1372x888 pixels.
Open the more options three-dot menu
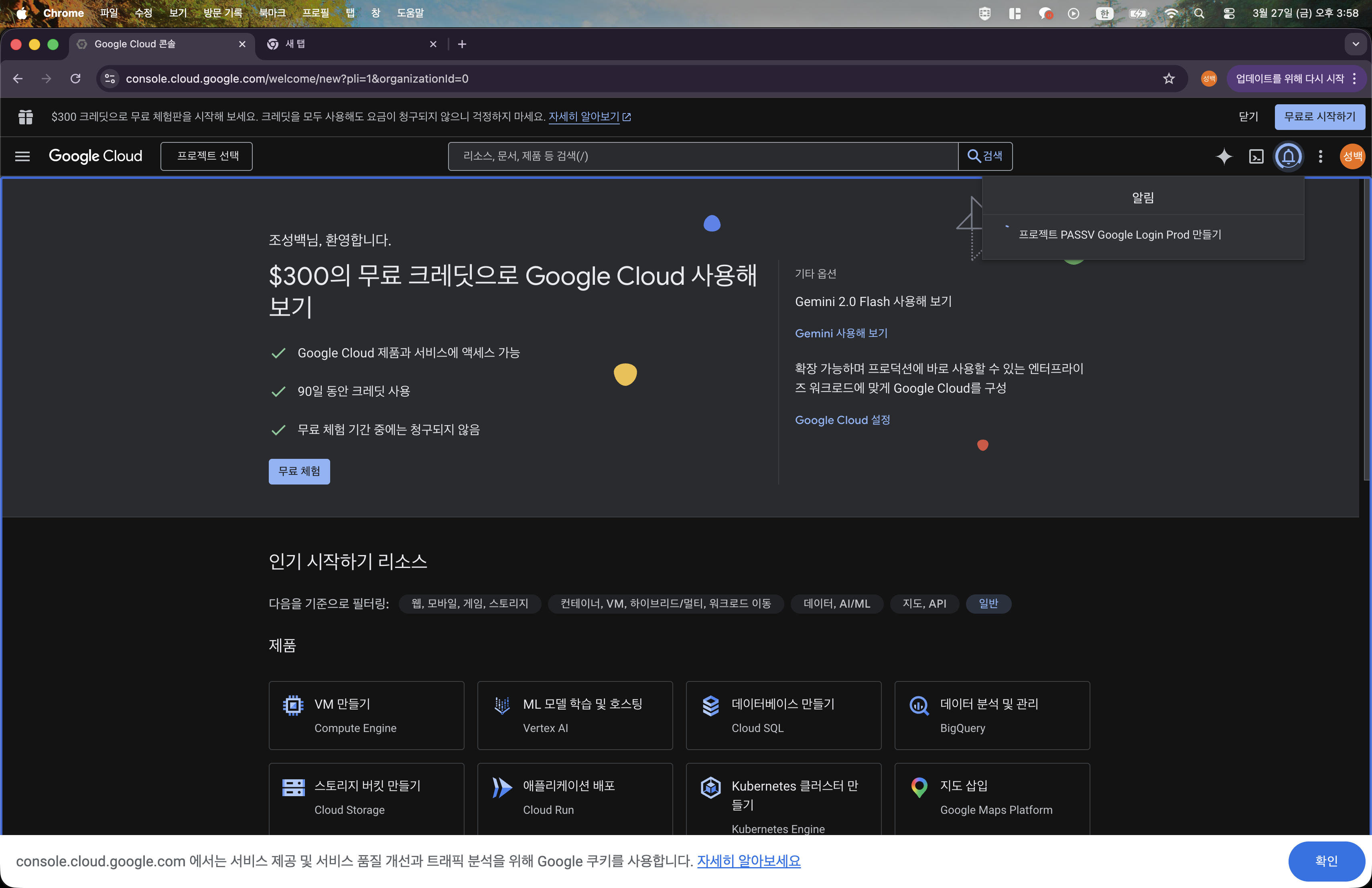pyautogui.click(x=1320, y=156)
